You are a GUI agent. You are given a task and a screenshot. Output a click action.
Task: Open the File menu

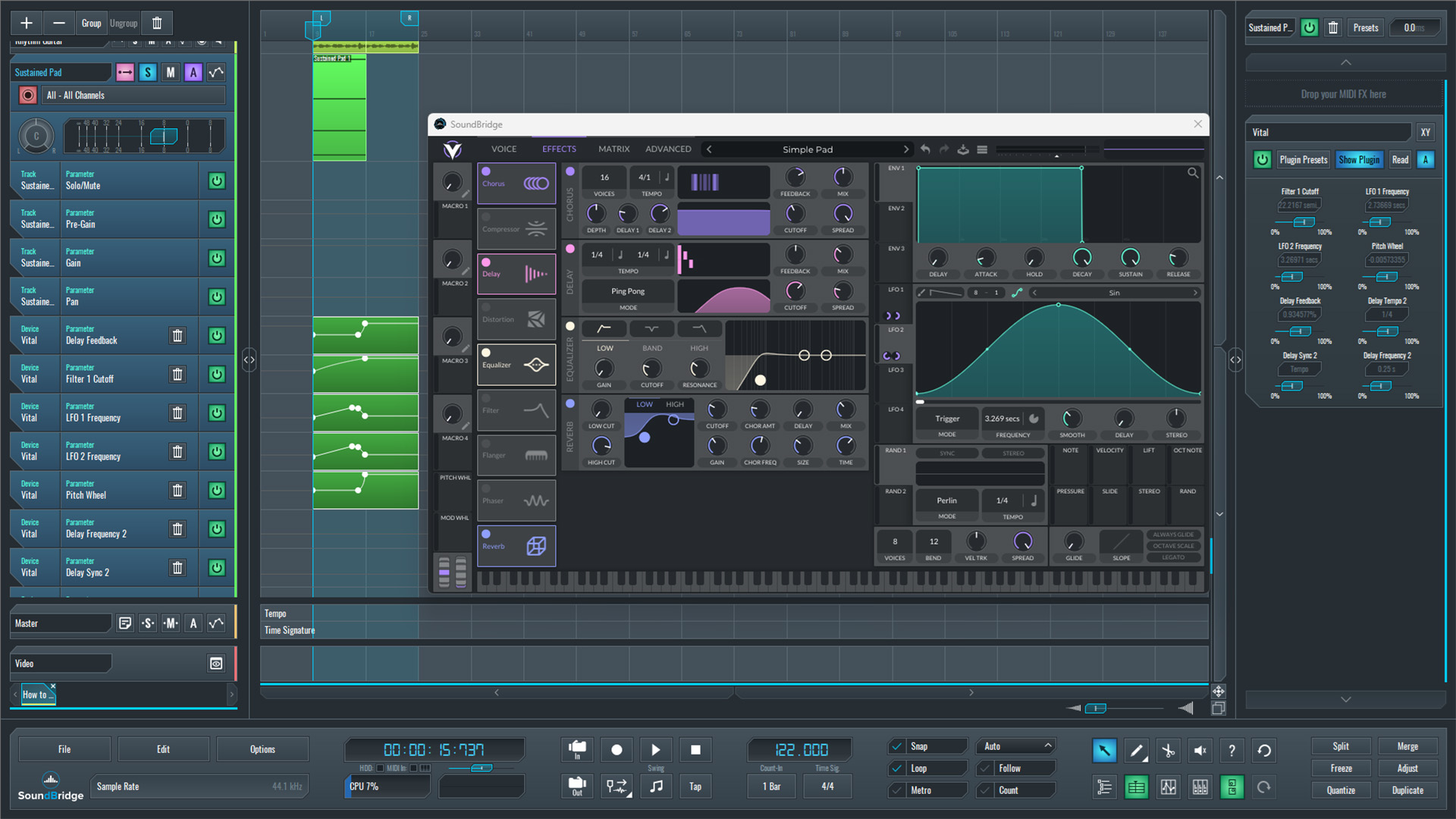click(x=64, y=749)
